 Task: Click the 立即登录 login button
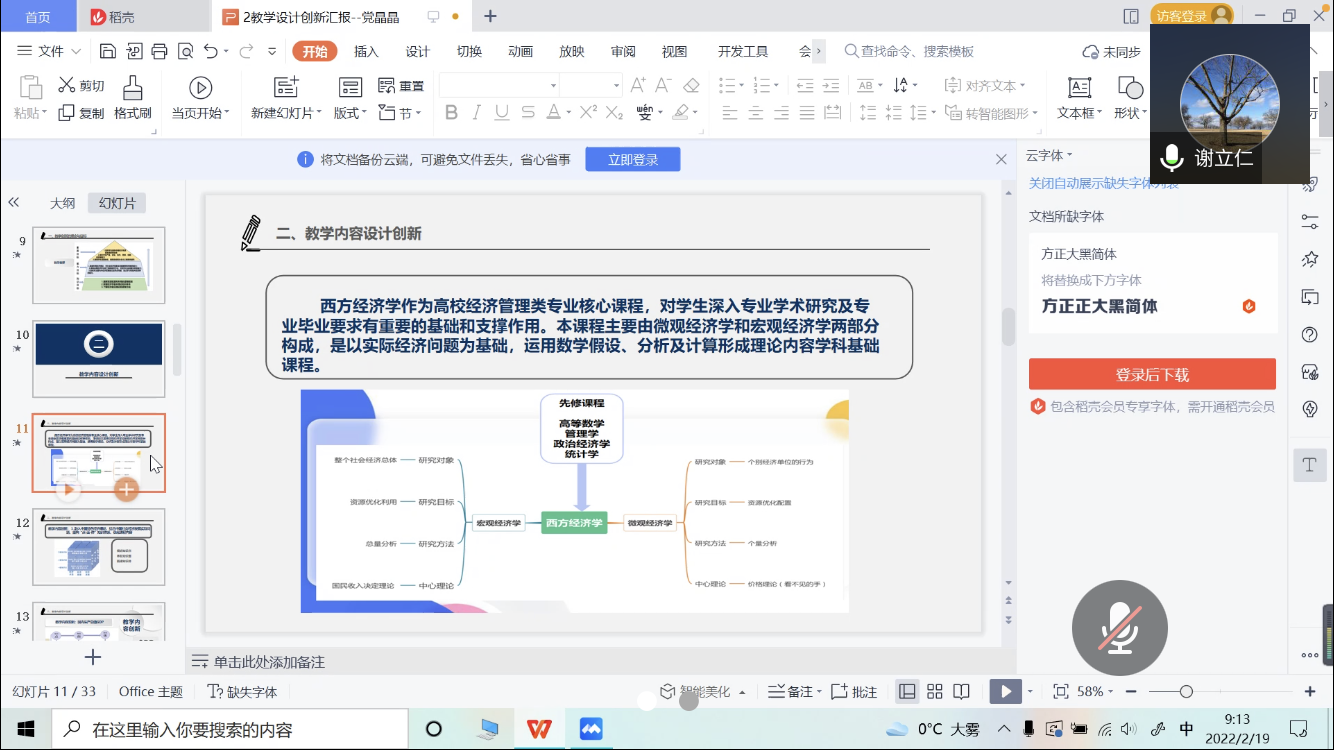[x=632, y=159]
